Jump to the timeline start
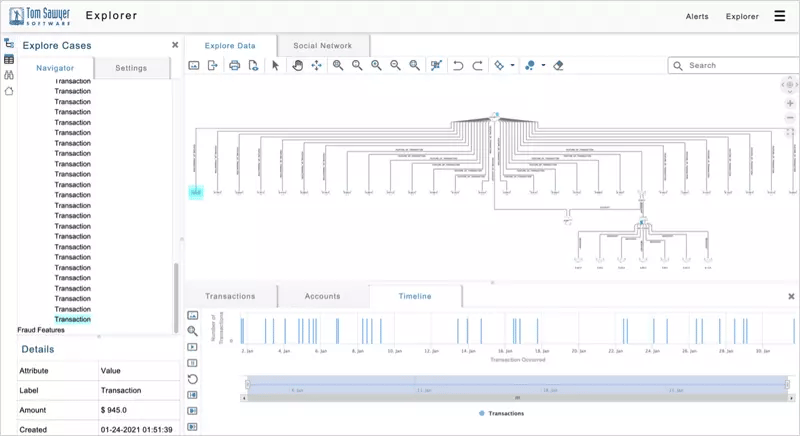 click(x=192, y=395)
